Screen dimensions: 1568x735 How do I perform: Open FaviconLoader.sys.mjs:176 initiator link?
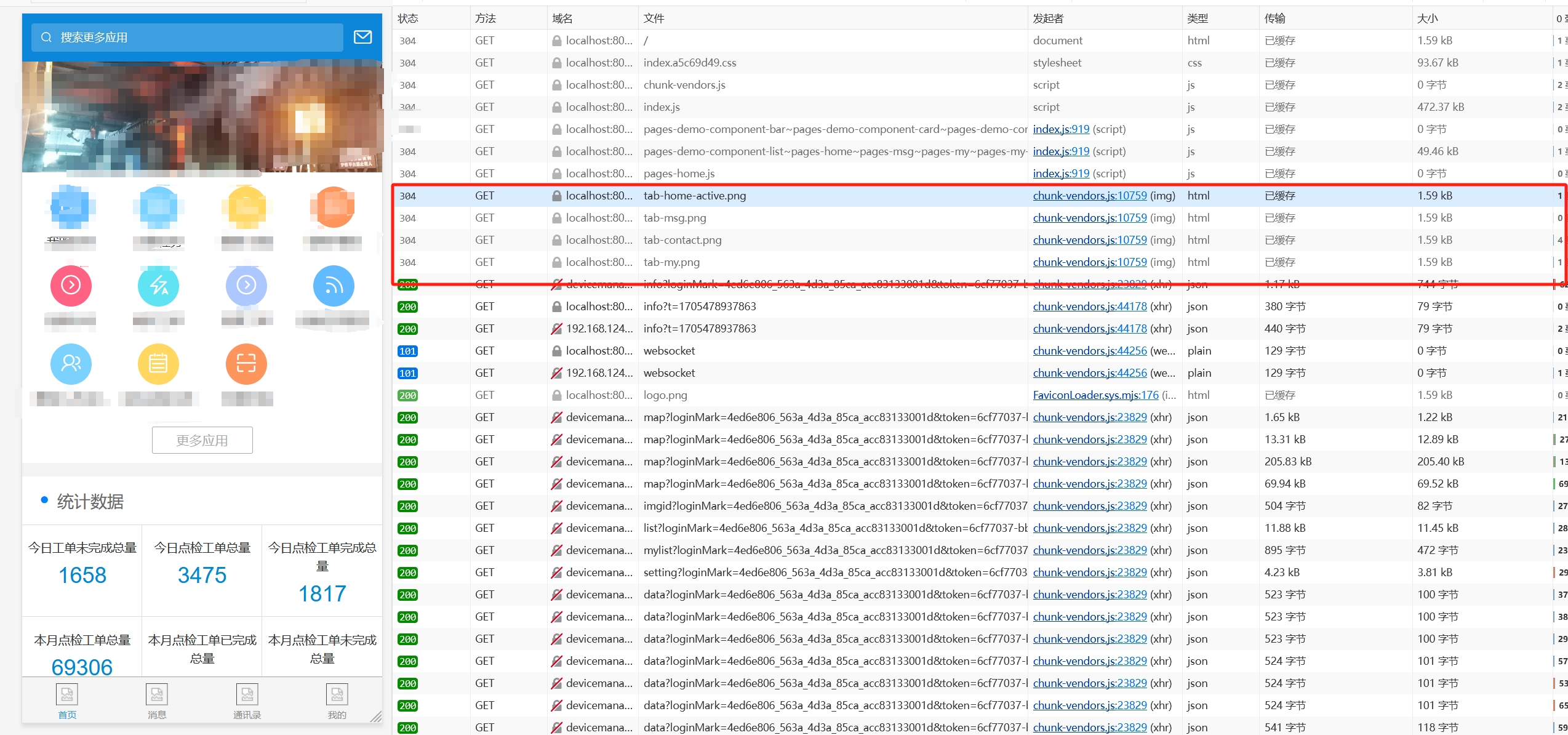(1095, 395)
